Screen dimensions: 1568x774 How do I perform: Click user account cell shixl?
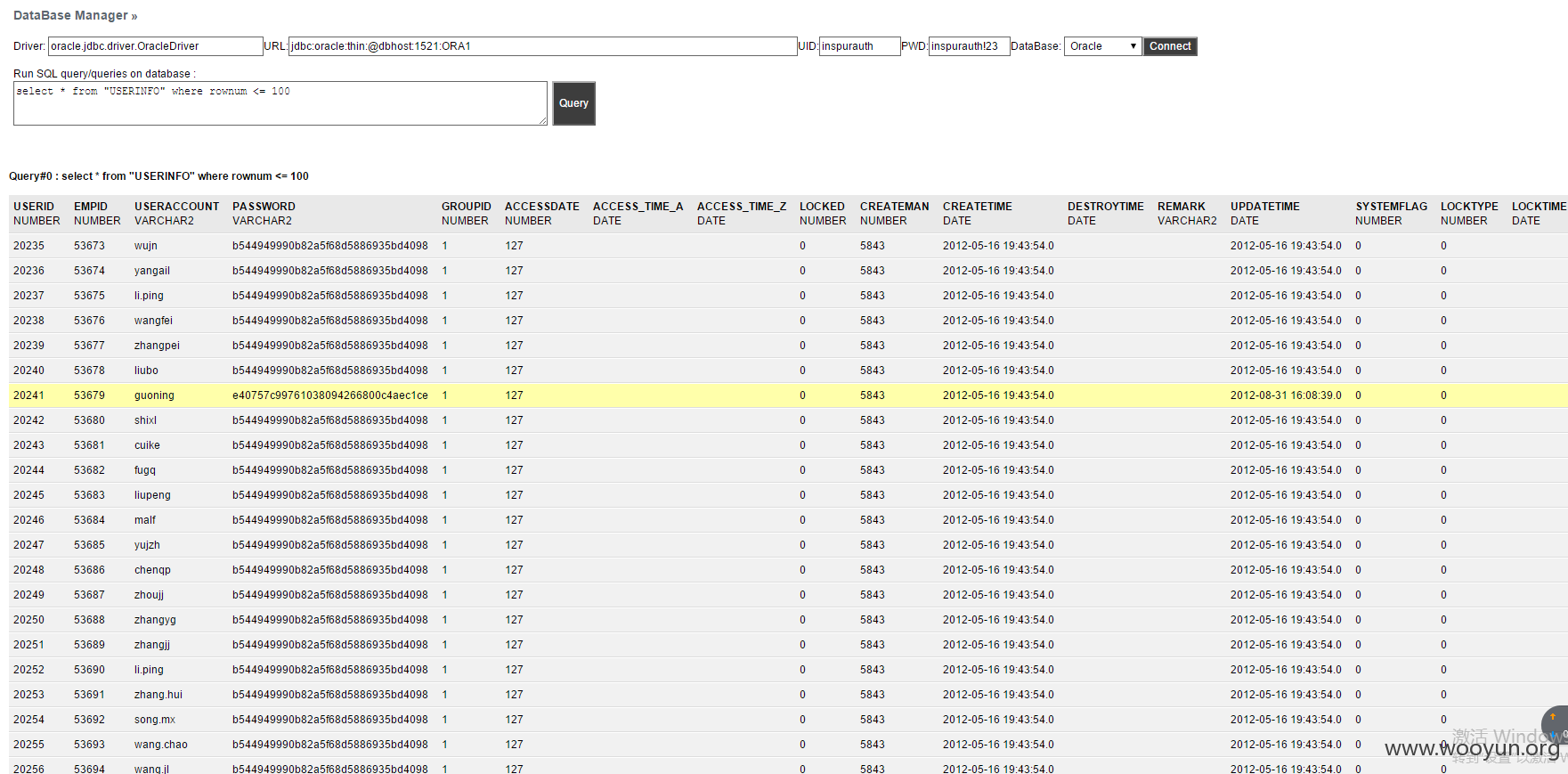(x=145, y=420)
